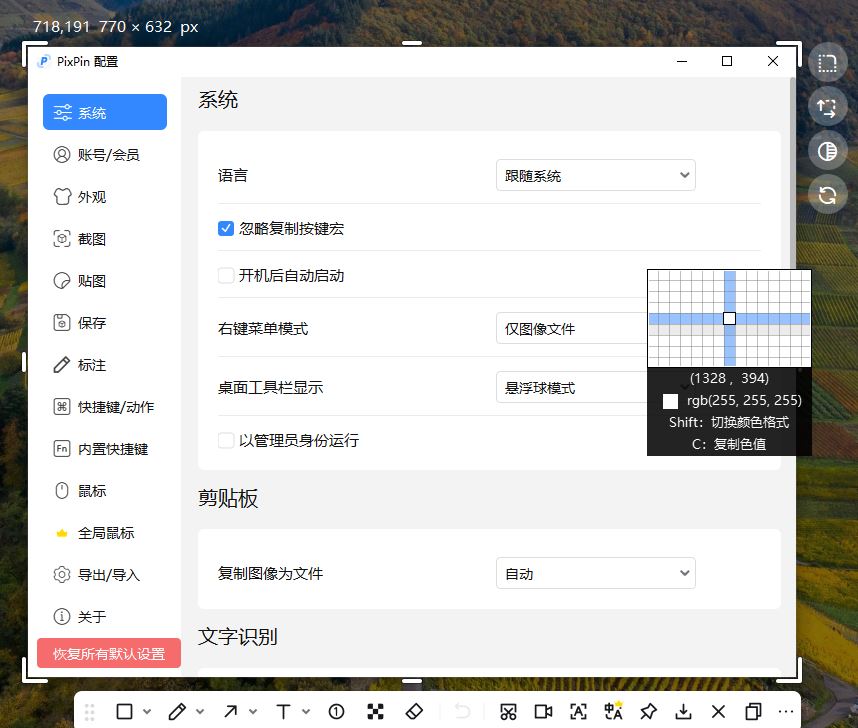Copy the screenshot to clipboard

point(752,711)
